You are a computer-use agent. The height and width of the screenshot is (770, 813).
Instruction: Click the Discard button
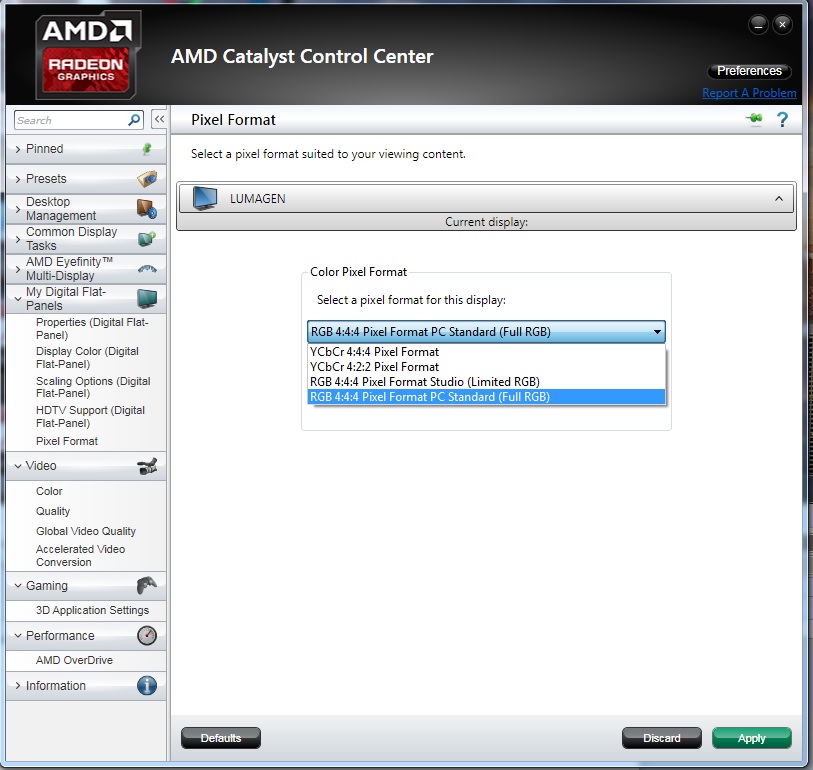(662, 738)
